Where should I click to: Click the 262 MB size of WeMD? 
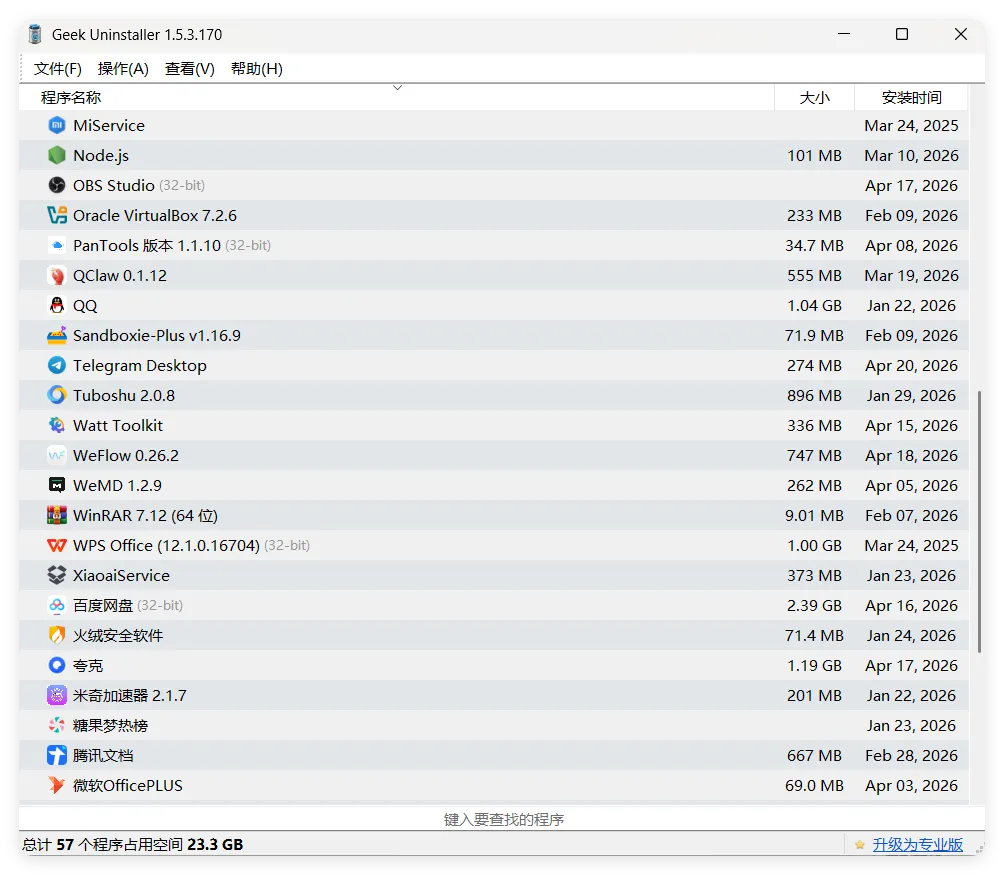[x=814, y=485]
